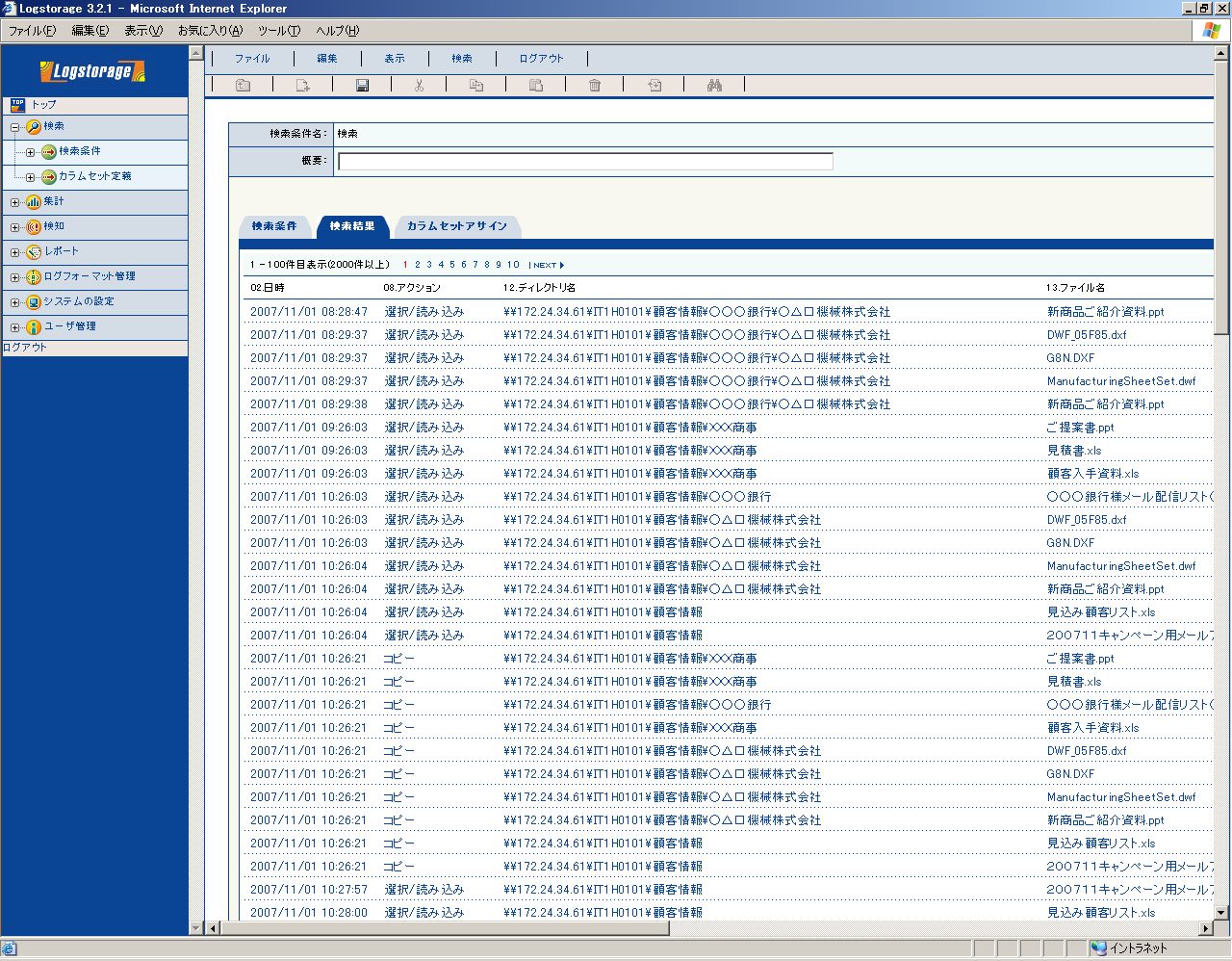This screenshot has width=1232, height=961.
Task: Click the save floppy disk toolbar icon
Action: (362, 86)
